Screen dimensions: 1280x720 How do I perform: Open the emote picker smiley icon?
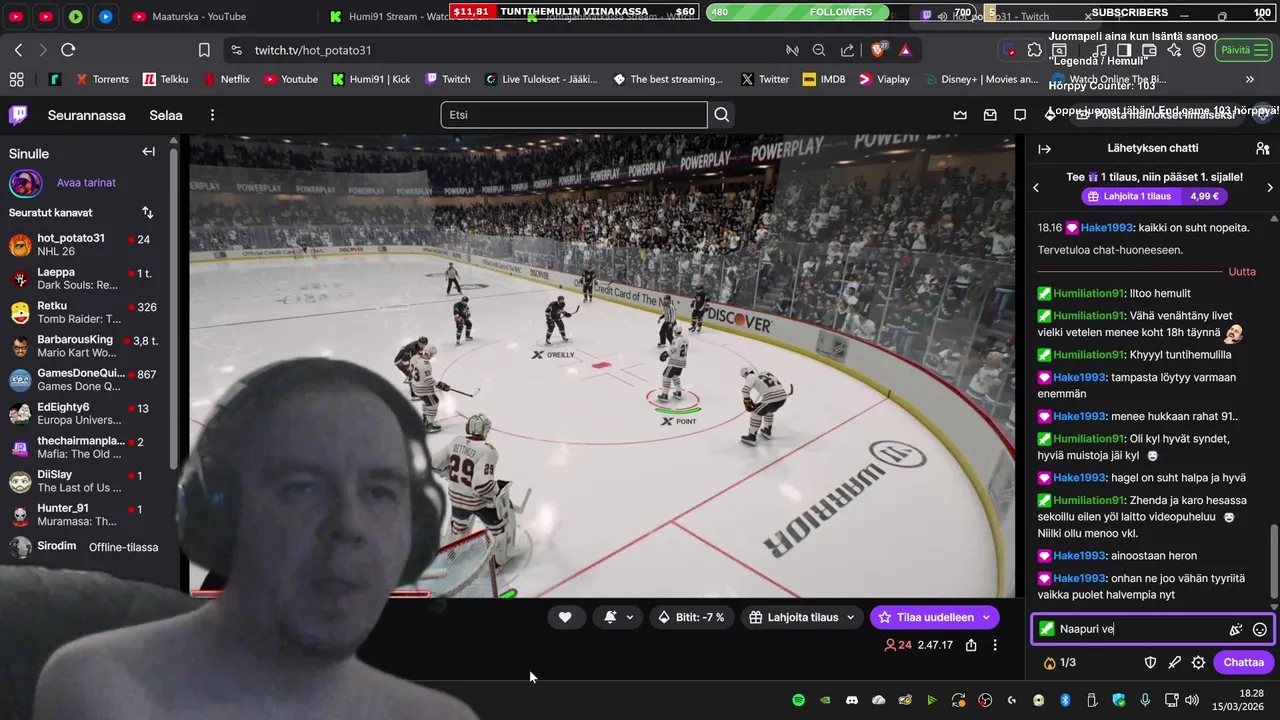[x=1260, y=630]
